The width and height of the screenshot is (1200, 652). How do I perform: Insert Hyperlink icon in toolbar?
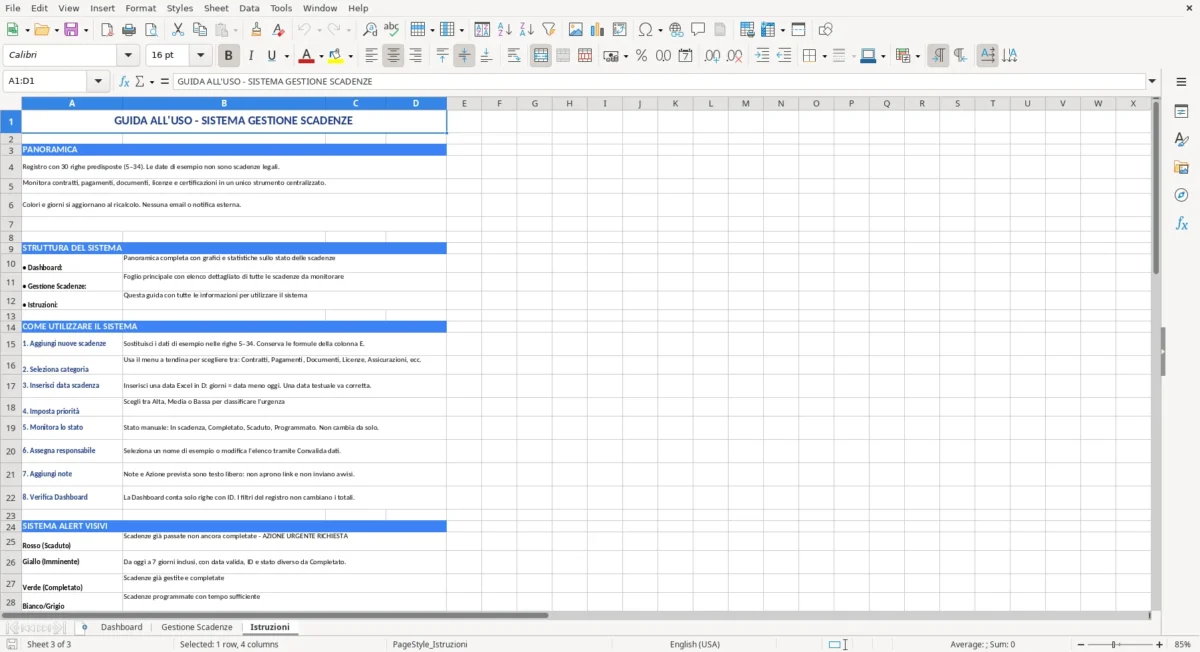coord(677,30)
